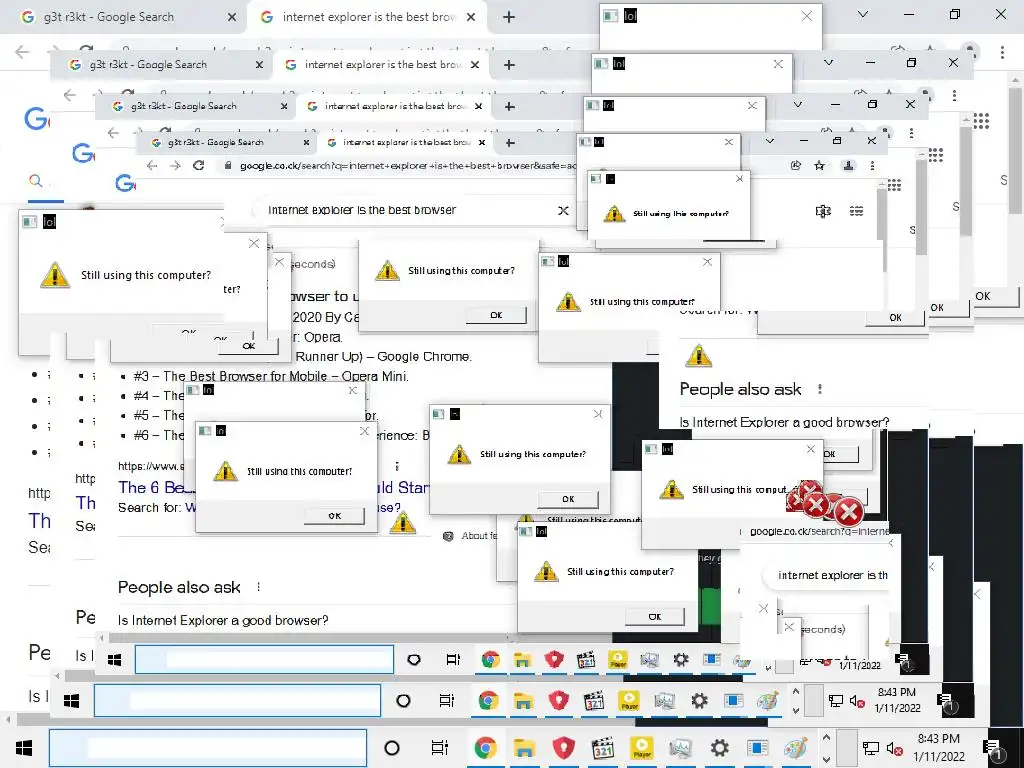This screenshot has height=768, width=1024.
Task: Go back in the innermost Chrome window
Action: point(152,166)
